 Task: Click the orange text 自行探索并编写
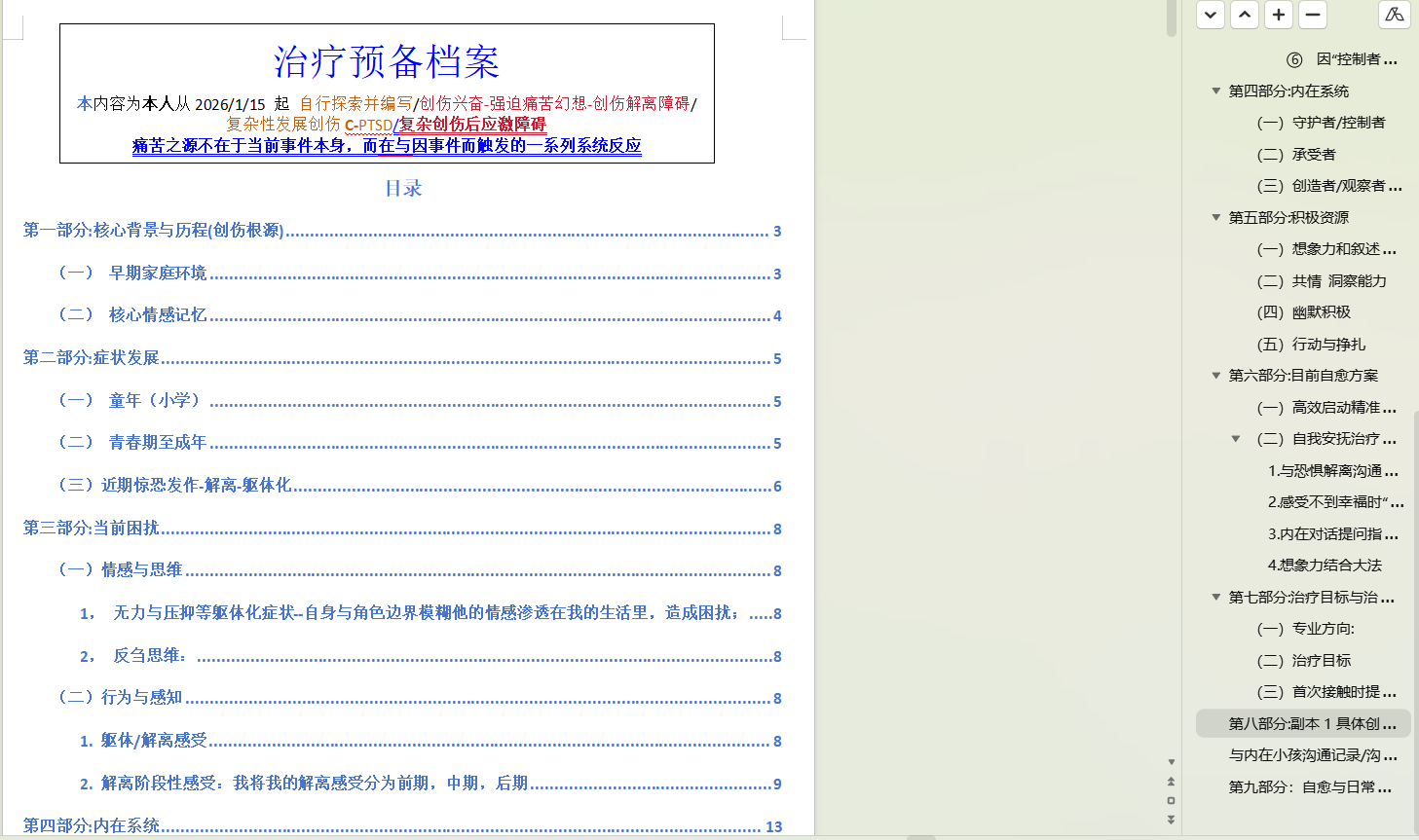click(355, 103)
